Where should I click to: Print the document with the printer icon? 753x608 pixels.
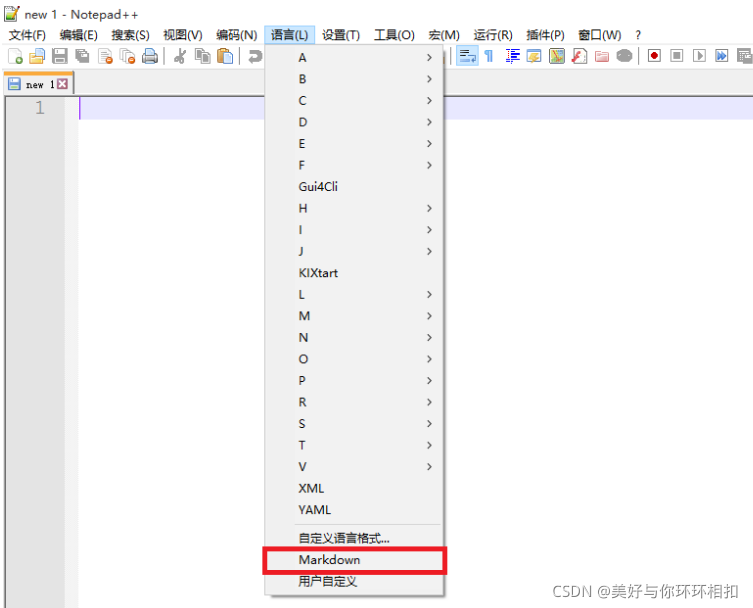click(x=150, y=56)
